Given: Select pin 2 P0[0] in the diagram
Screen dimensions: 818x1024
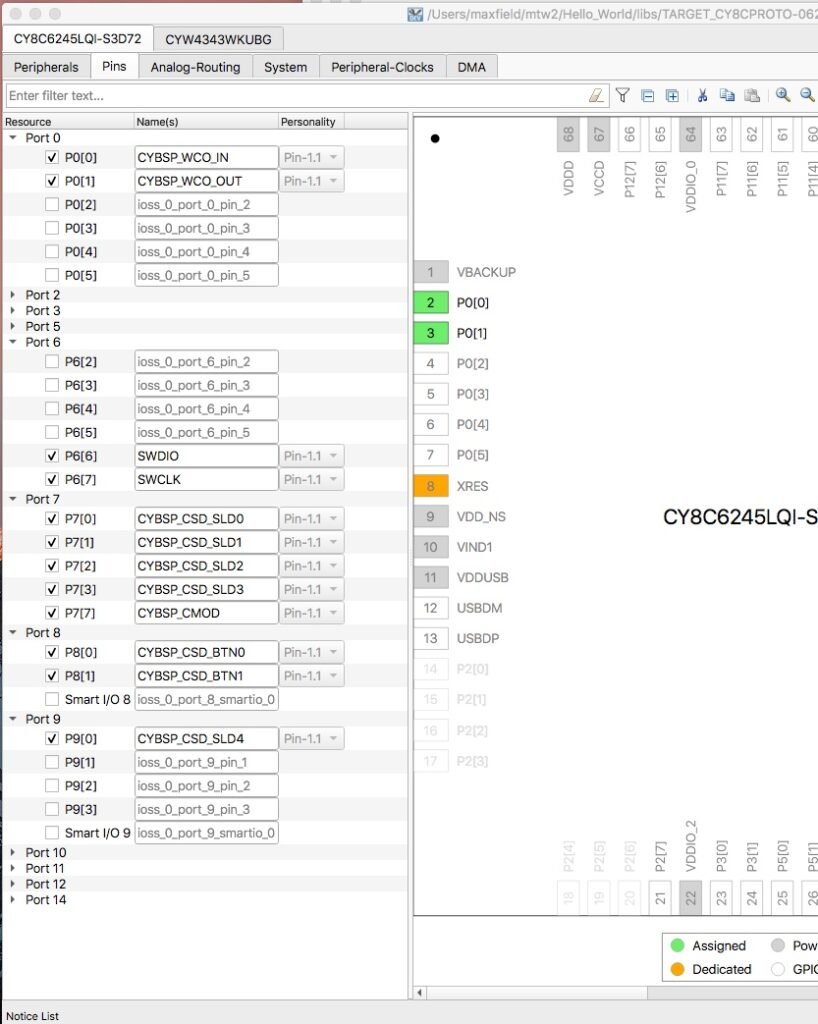Looking at the screenshot, I should [x=430, y=302].
